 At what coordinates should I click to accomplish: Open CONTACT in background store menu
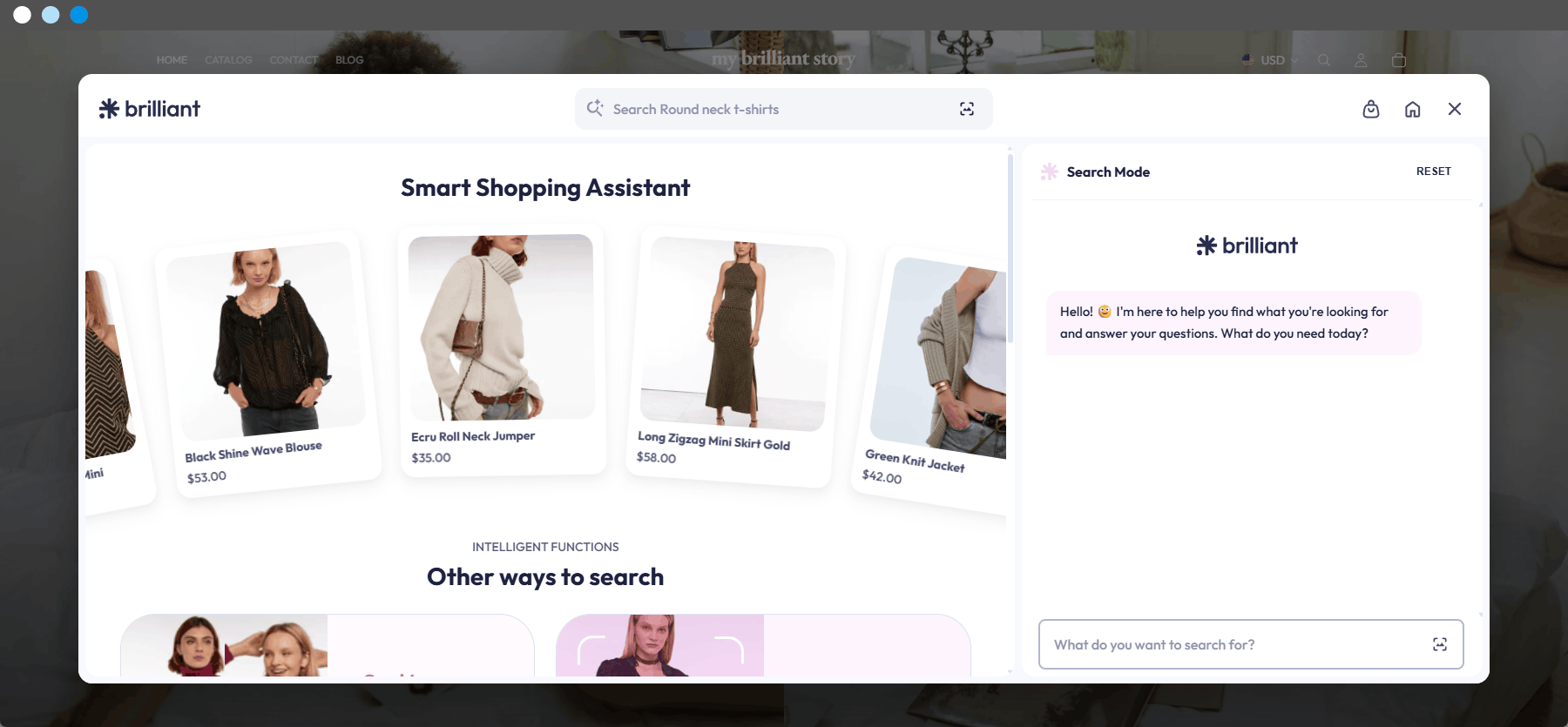click(294, 60)
